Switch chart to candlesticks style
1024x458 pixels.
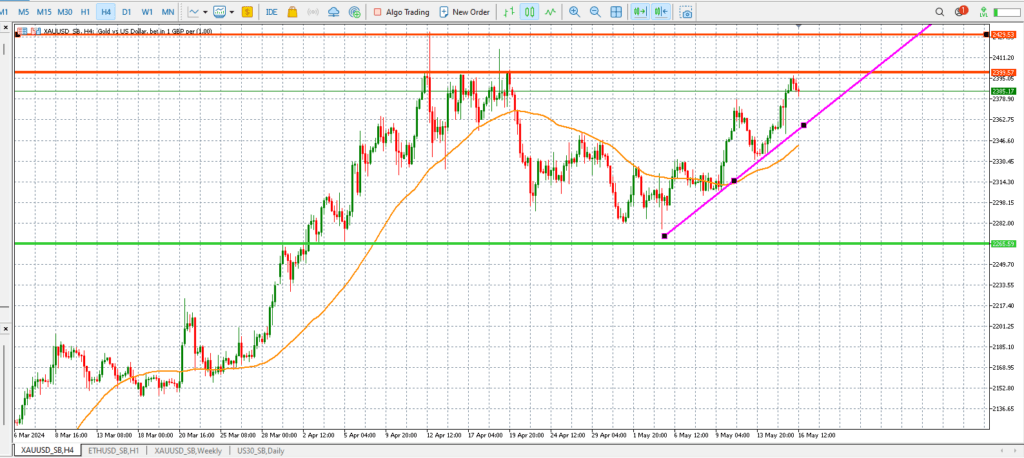pyautogui.click(x=530, y=12)
